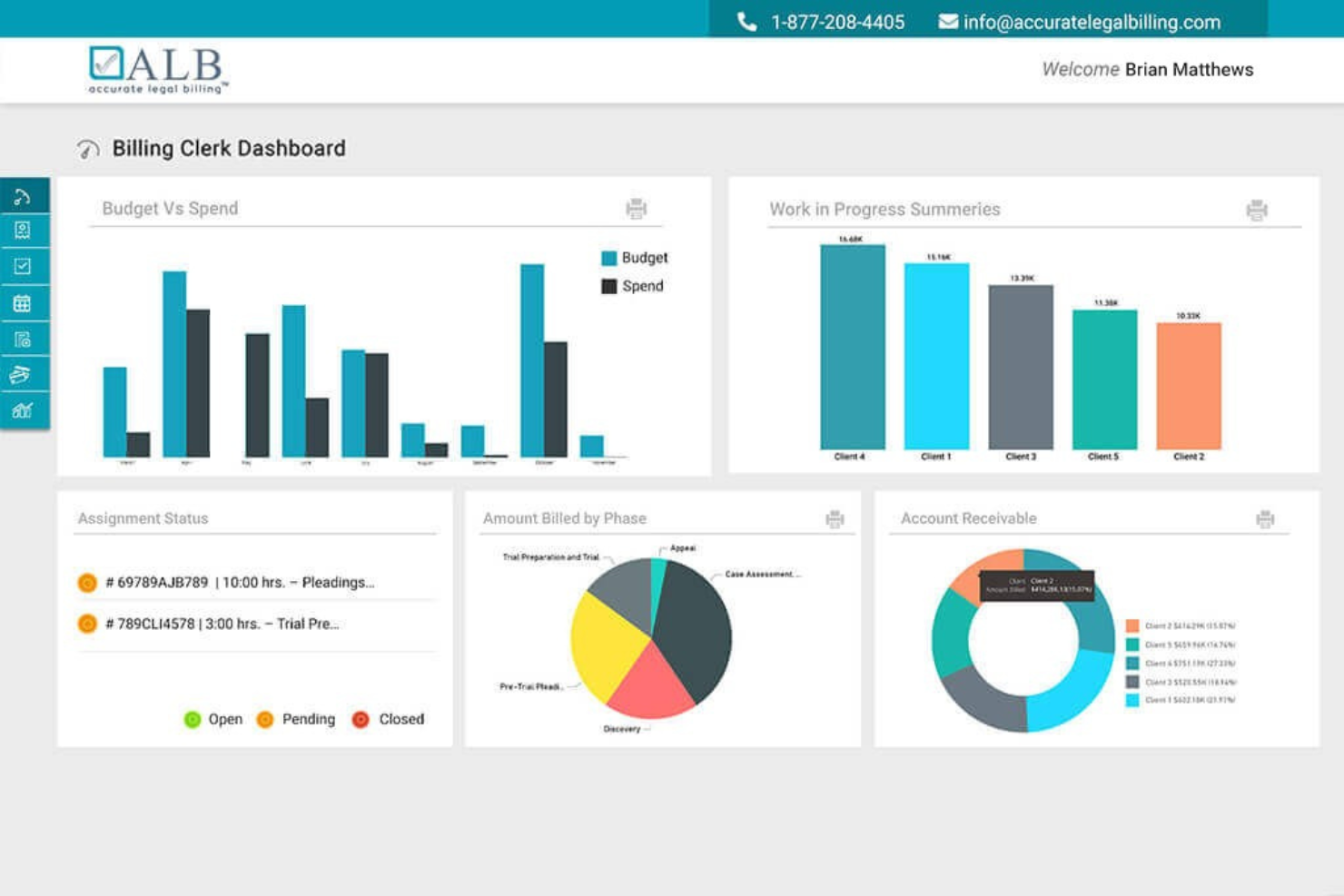
Task: Click the Brian Matthews user name
Action: pos(1189,70)
